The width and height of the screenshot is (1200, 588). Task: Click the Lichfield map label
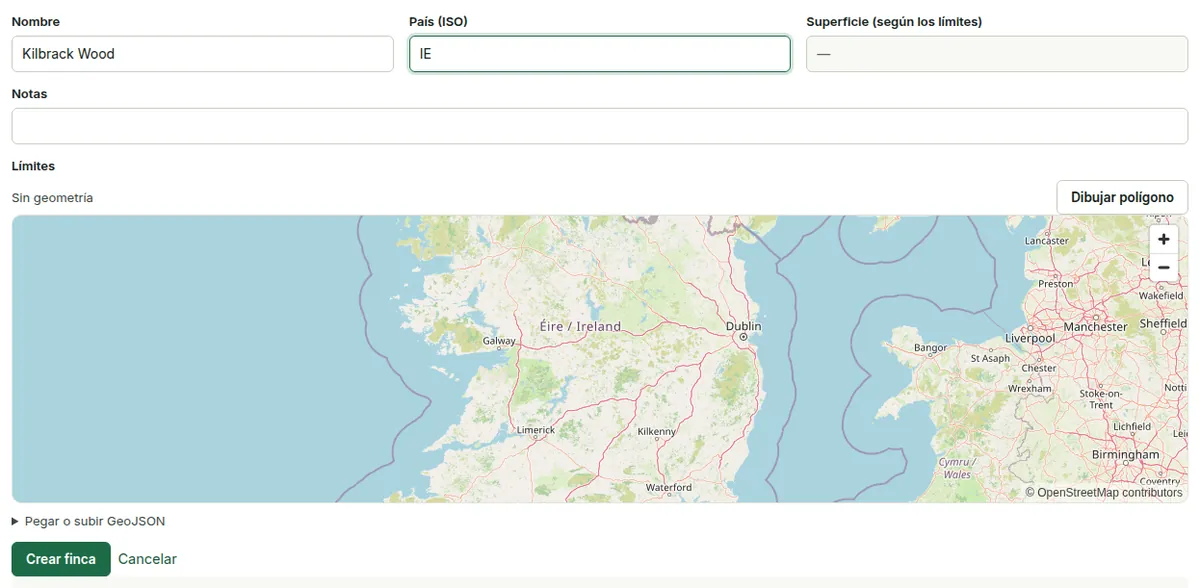point(1132,426)
